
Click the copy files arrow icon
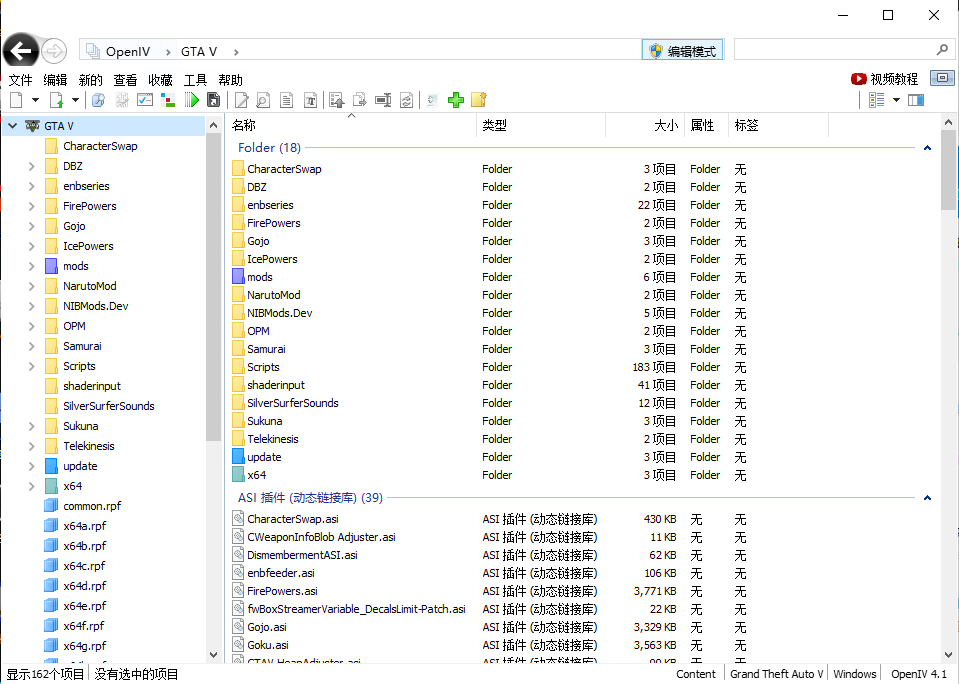coord(360,100)
